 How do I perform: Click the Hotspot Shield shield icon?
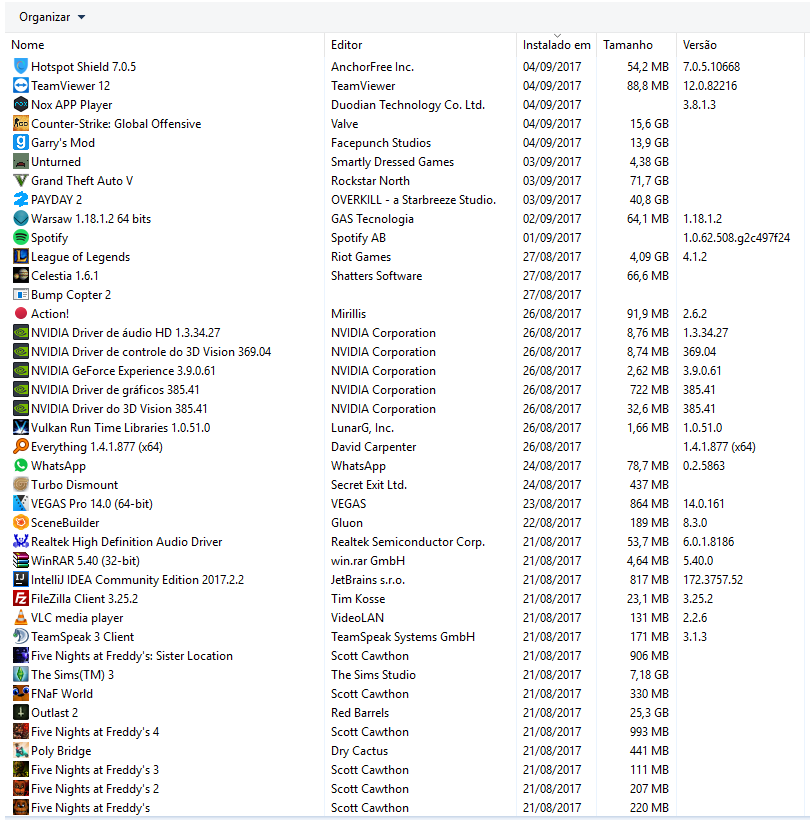20,66
